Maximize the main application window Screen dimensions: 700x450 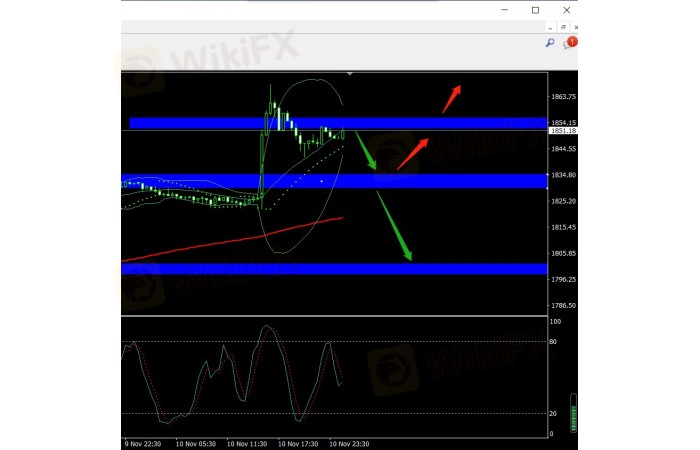coord(535,9)
